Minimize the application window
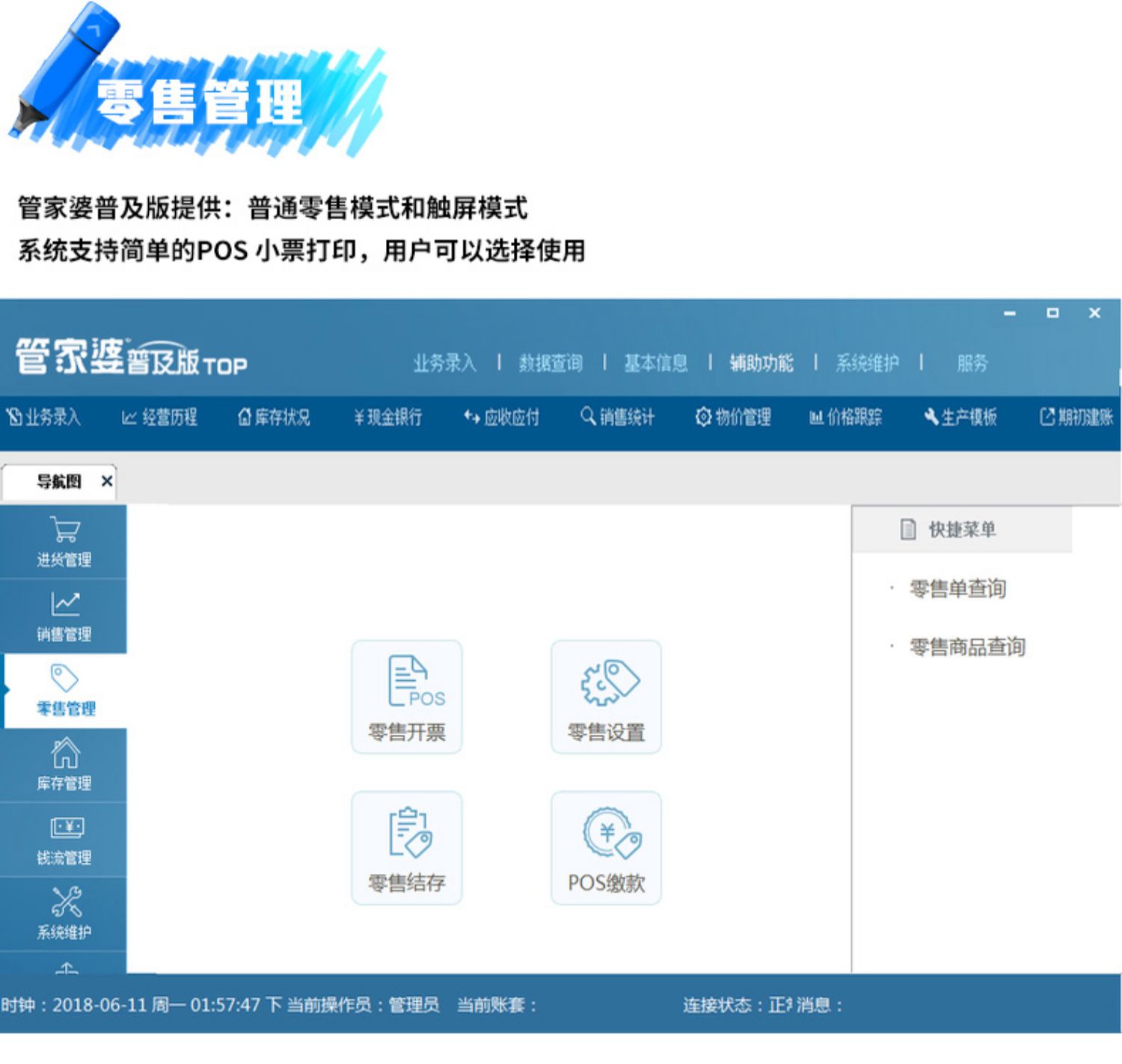The image size is (1122, 1064). 1010,313
